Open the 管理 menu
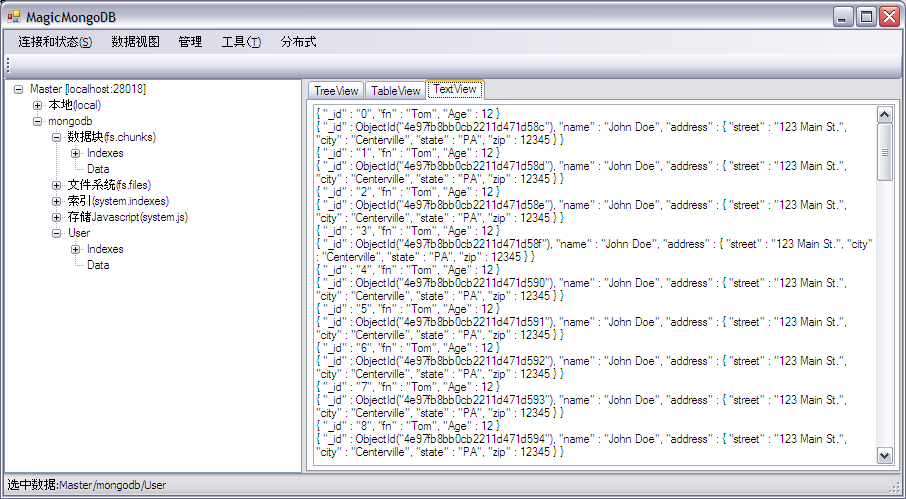This screenshot has height=499, width=906. point(190,42)
